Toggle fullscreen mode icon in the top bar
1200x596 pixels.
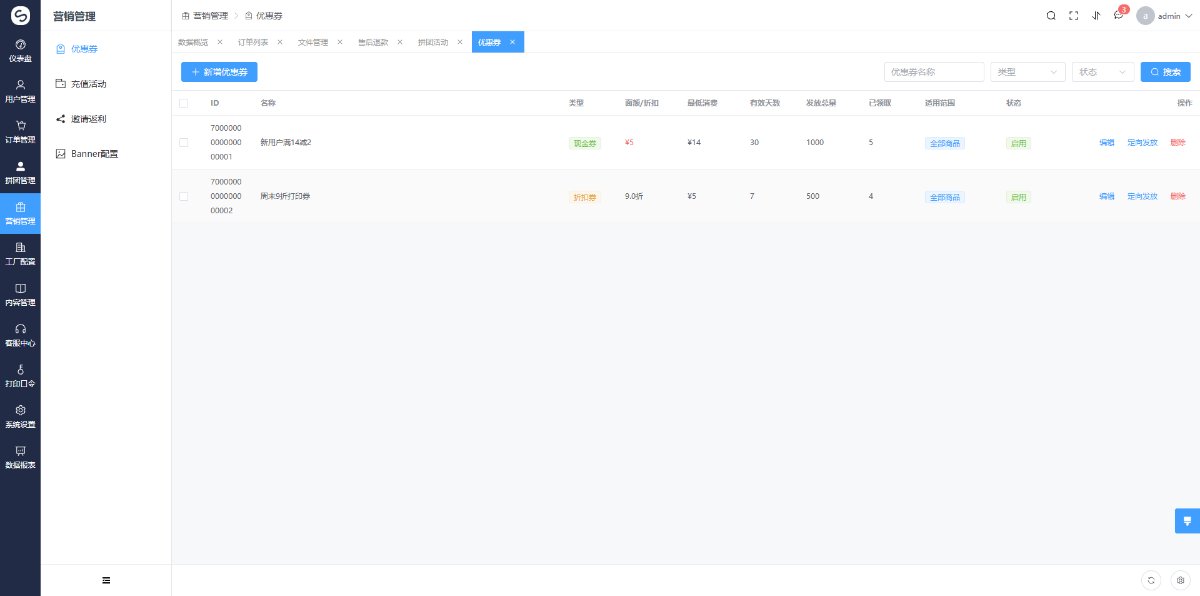[1073, 15]
